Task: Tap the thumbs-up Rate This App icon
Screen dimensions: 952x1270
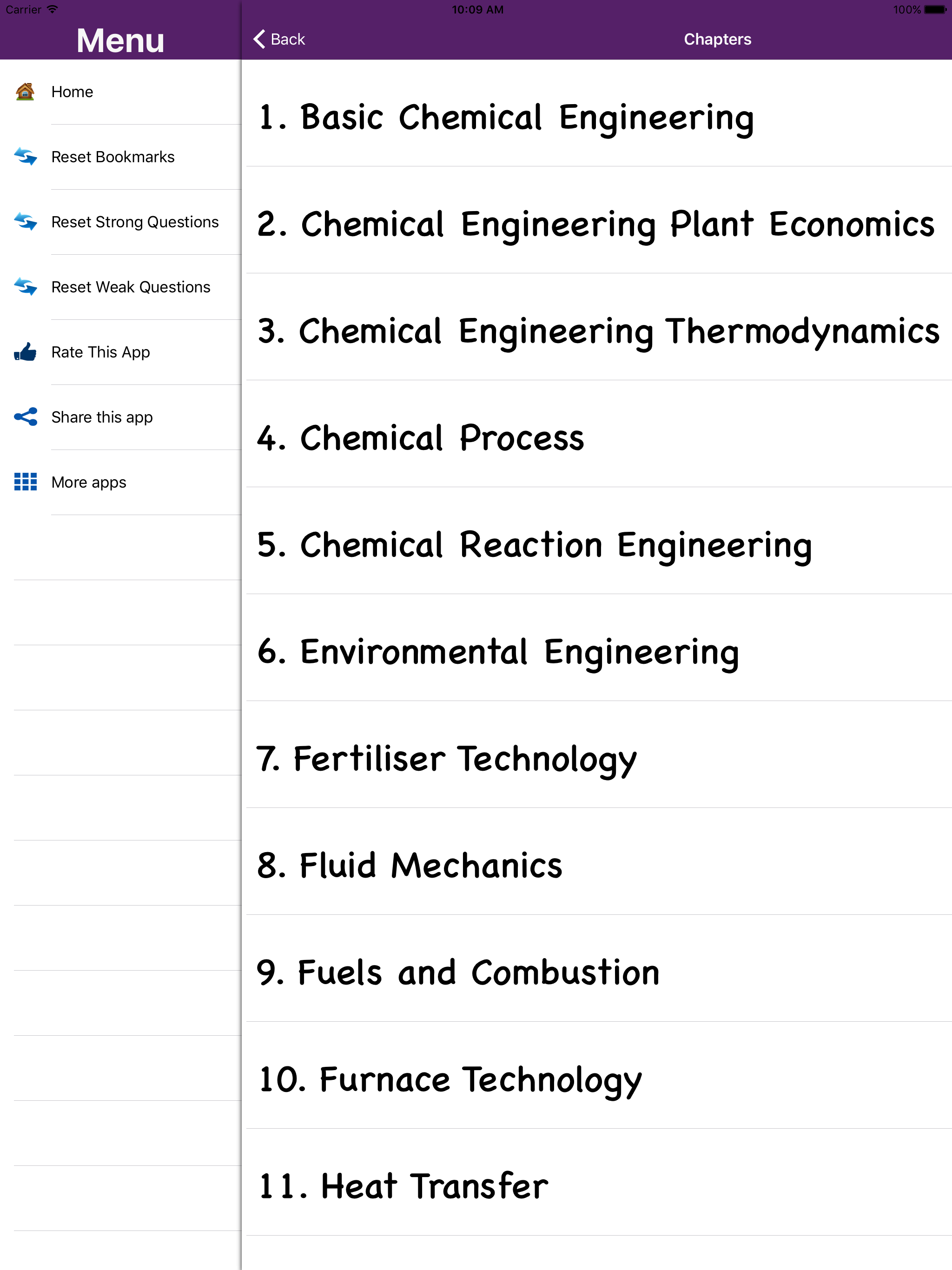Action: click(25, 352)
